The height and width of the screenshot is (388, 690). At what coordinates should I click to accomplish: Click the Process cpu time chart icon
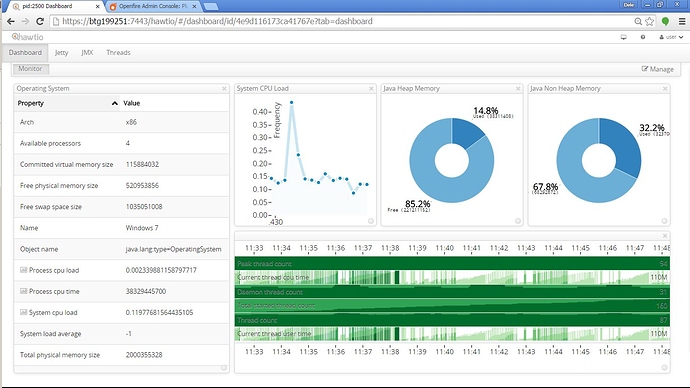[x=23, y=291]
